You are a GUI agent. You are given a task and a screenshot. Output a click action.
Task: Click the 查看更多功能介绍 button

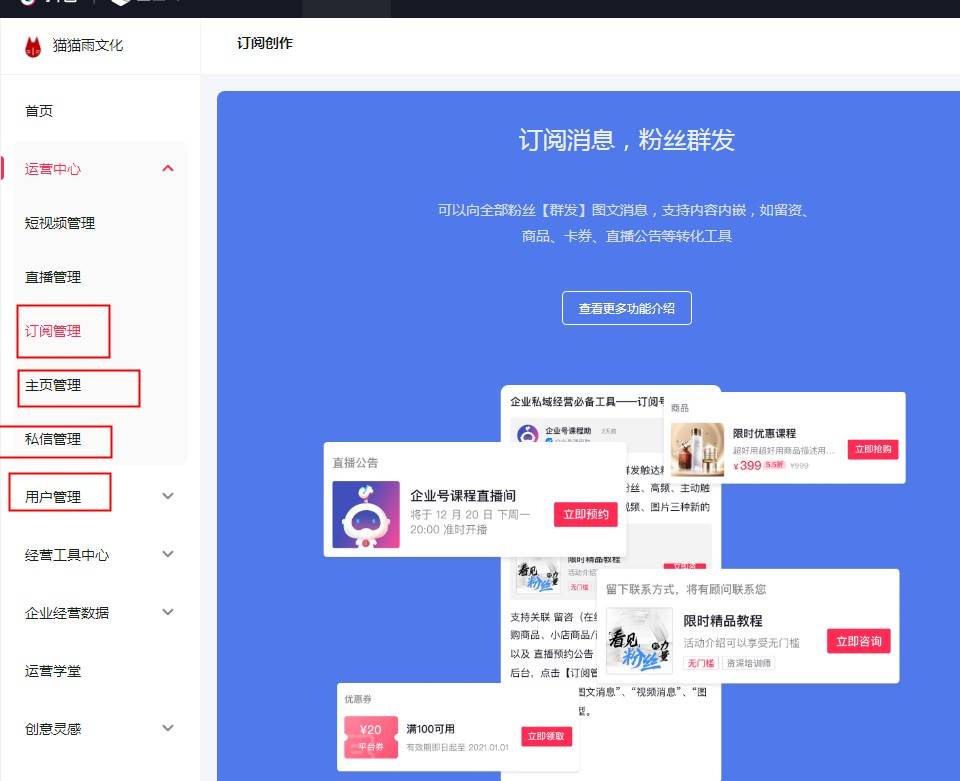[626, 309]
